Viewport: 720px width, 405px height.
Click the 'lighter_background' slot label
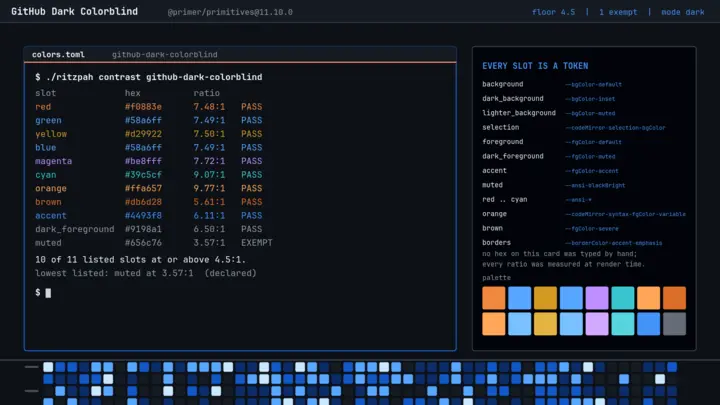[x=519, y=113]
